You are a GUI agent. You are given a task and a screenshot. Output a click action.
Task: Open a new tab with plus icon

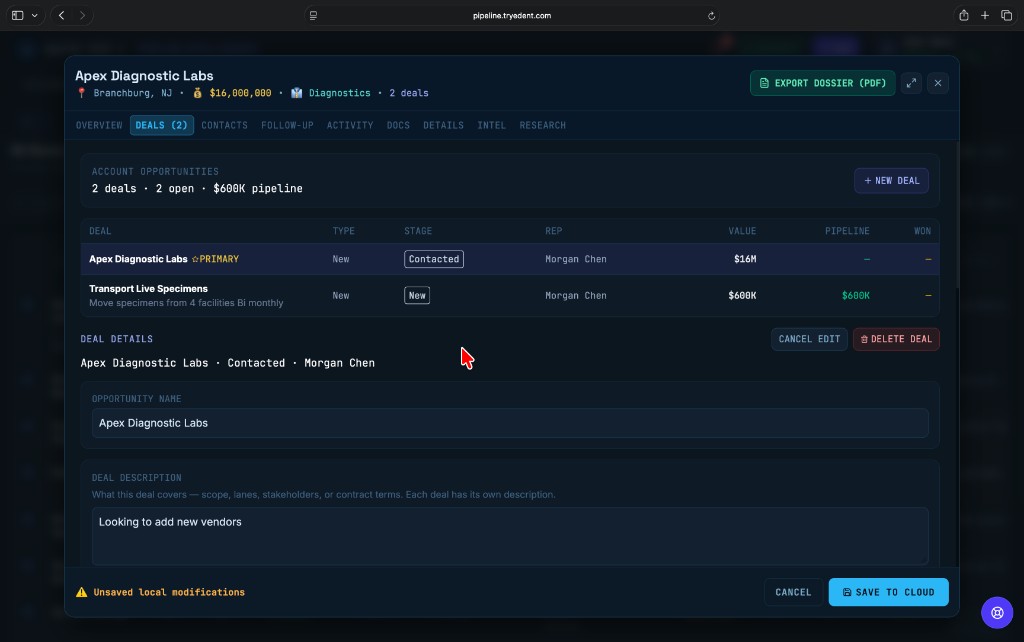coord(985,15)
